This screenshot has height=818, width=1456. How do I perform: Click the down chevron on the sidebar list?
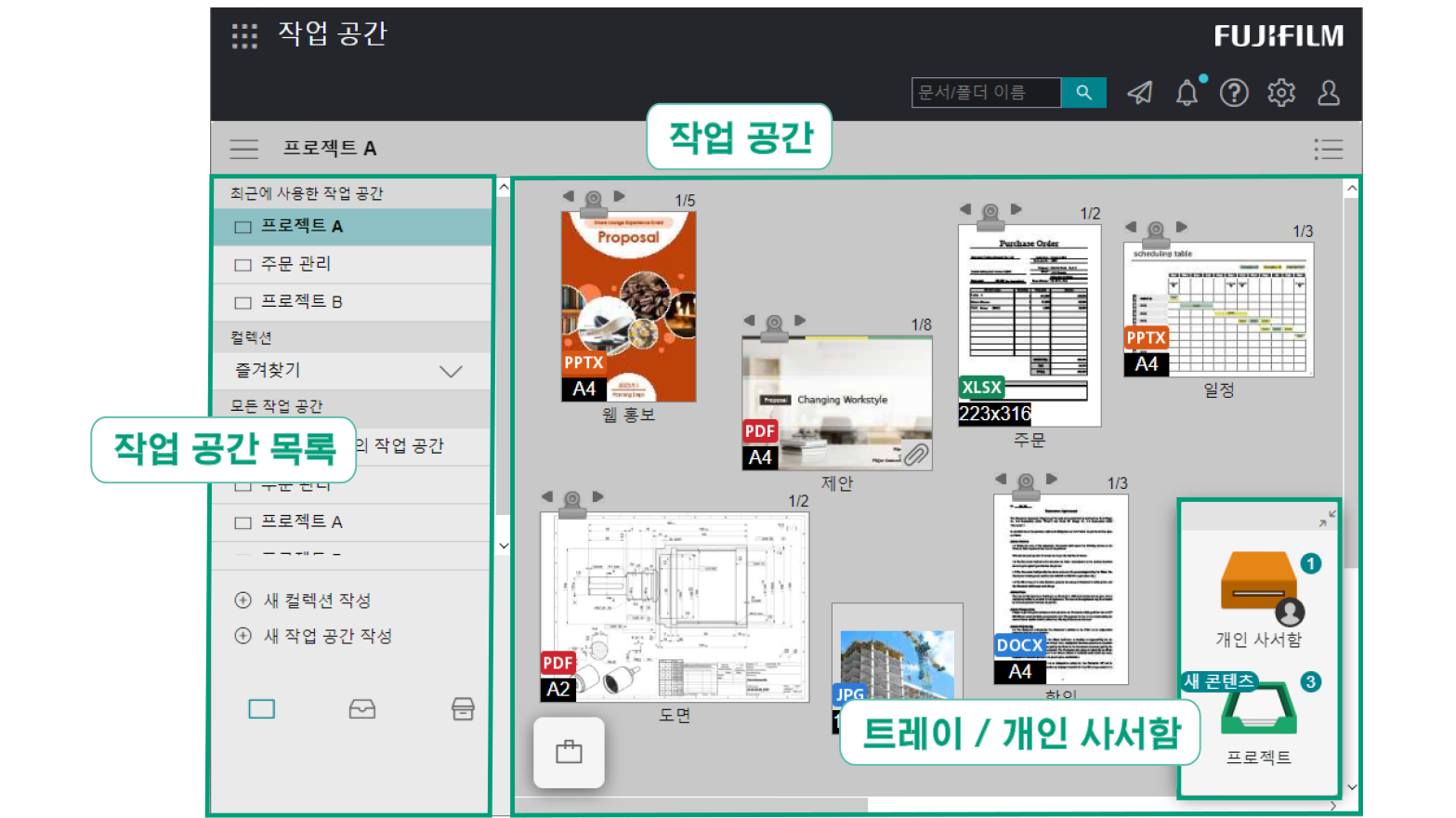pos(503,546)
